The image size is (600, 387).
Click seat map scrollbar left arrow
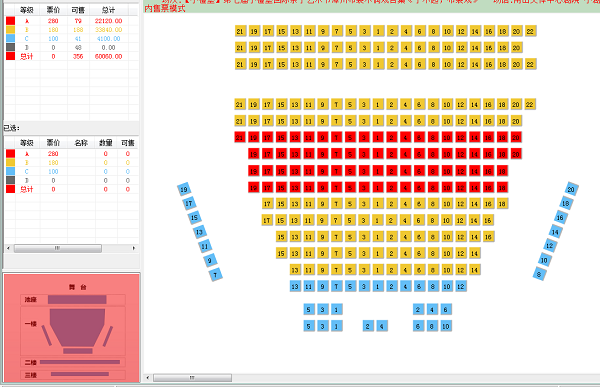(x=148, y=378)
